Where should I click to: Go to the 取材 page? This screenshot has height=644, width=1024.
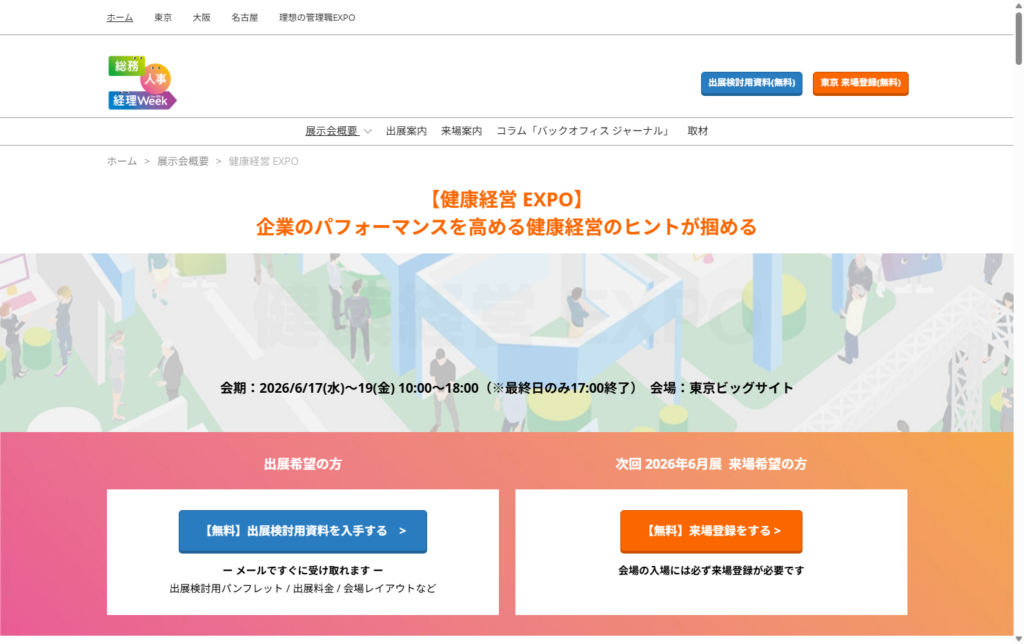coord(698,131)
